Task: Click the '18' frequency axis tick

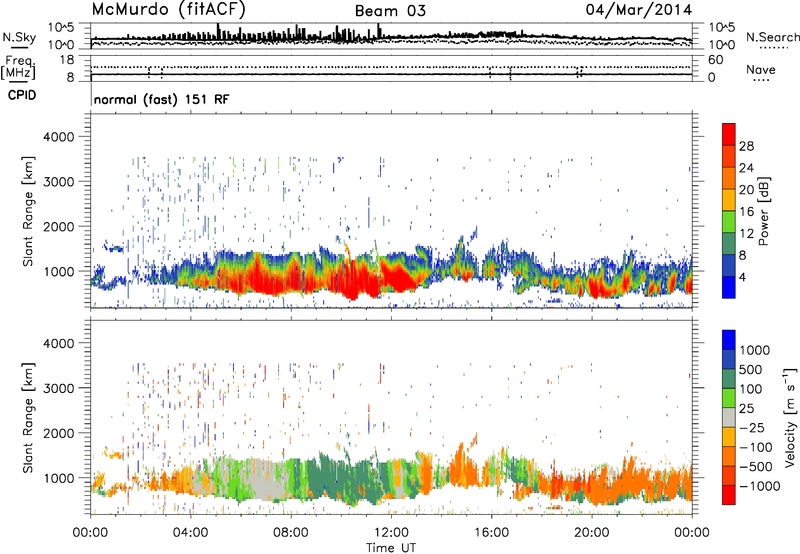Action: pos(67,60)
